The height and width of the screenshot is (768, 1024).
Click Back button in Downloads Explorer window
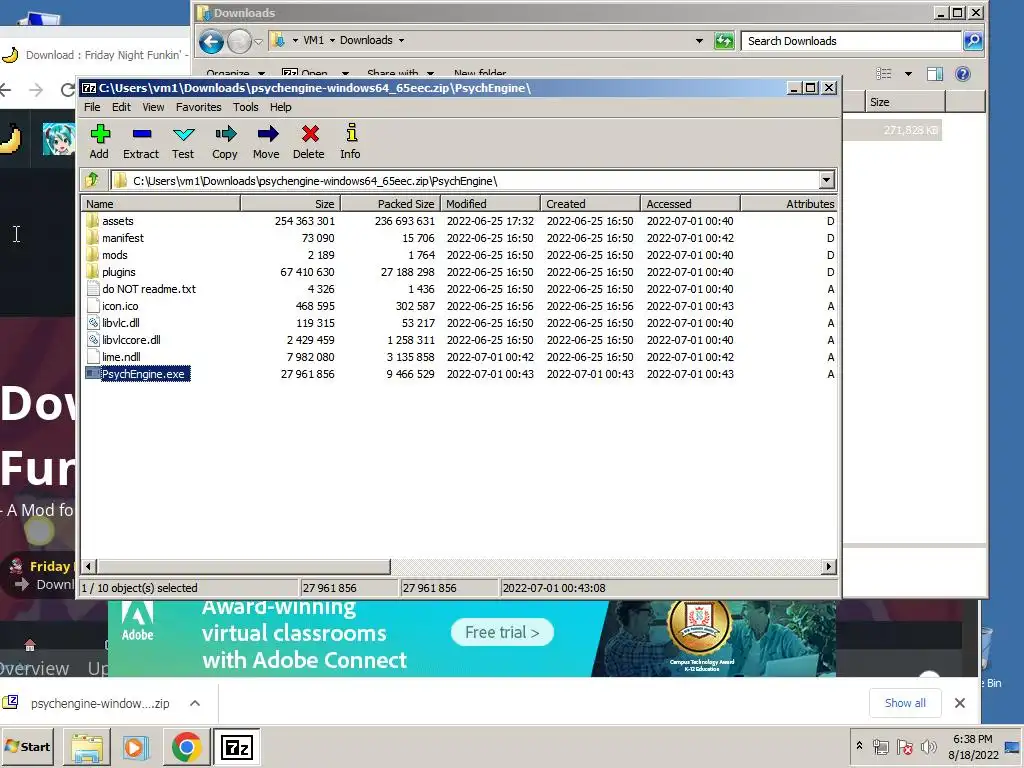(212, 42)
